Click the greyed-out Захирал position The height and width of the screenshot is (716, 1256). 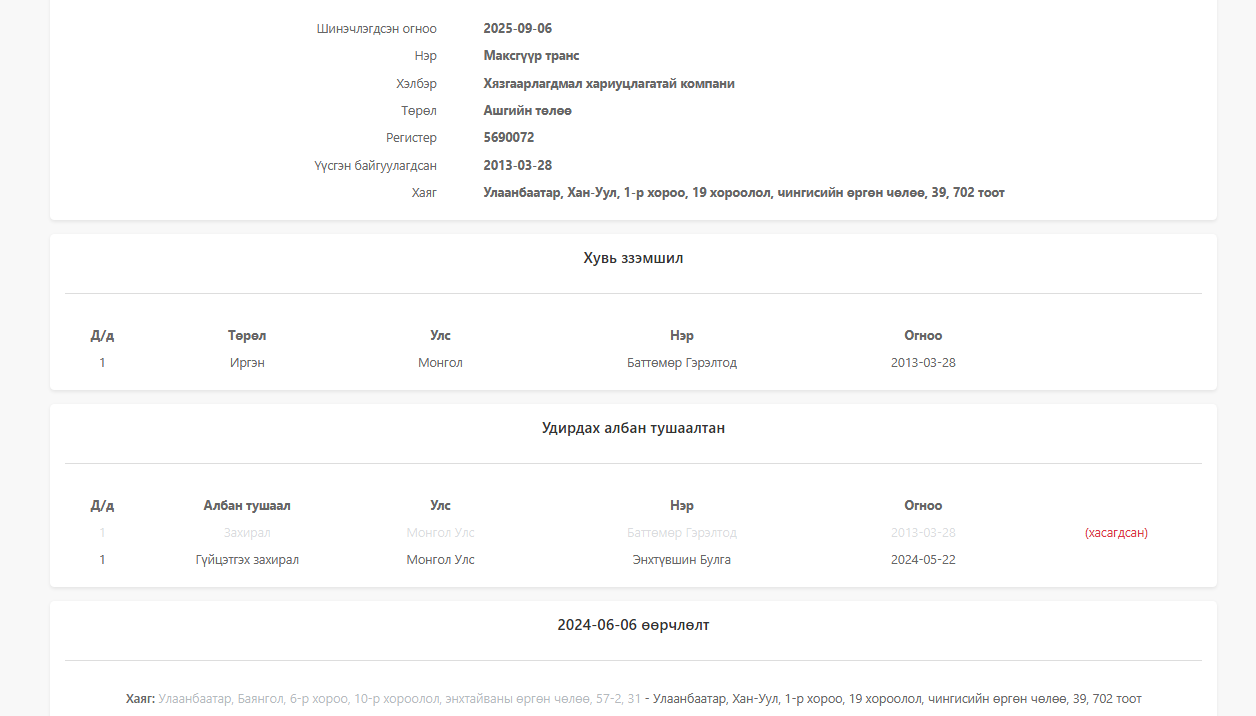click(247, 533)
